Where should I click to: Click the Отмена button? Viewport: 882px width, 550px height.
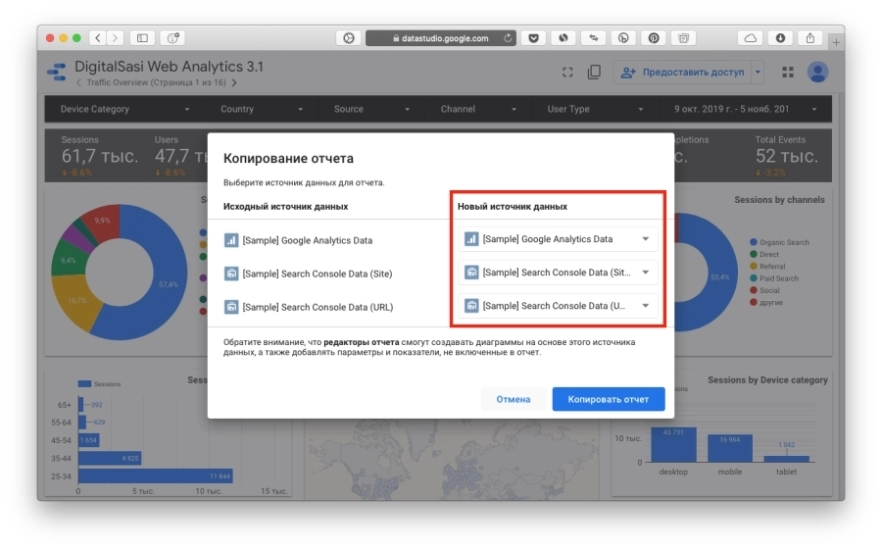click(x=513, y=399)
